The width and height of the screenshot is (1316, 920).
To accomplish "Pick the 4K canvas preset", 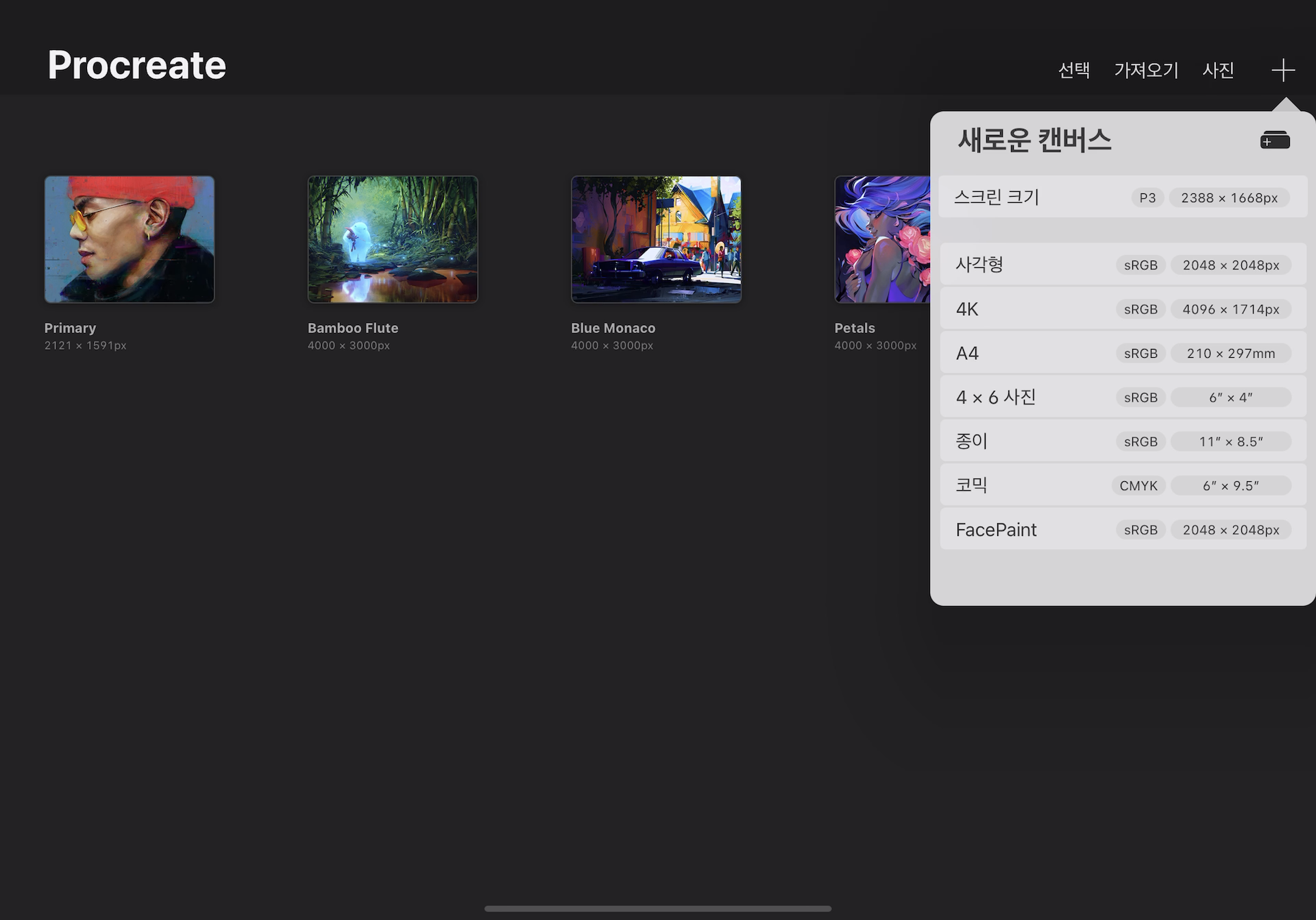I will click(x=1122, y=309).
